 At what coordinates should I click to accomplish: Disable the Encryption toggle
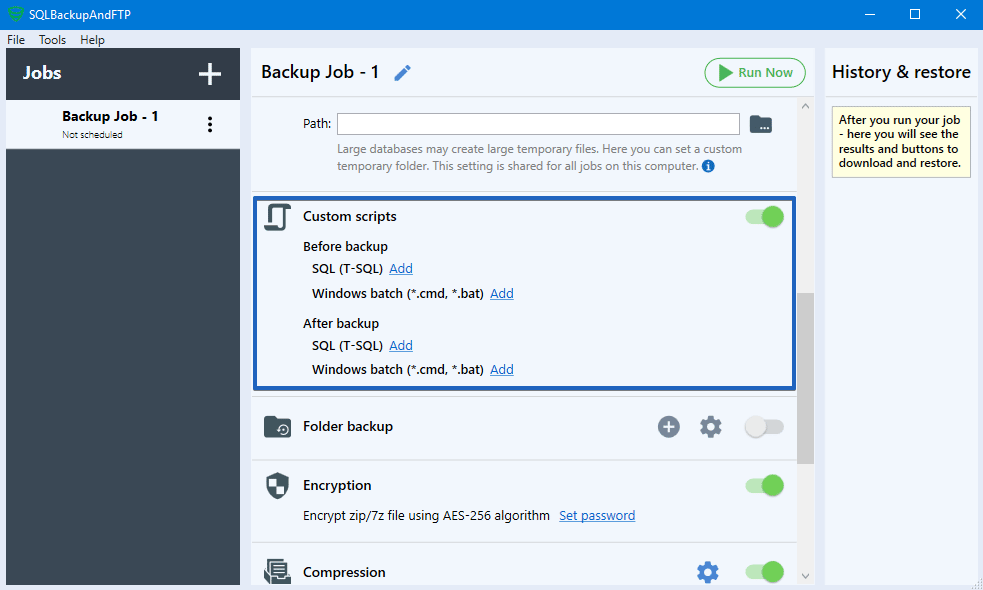[x=764, y=485]
